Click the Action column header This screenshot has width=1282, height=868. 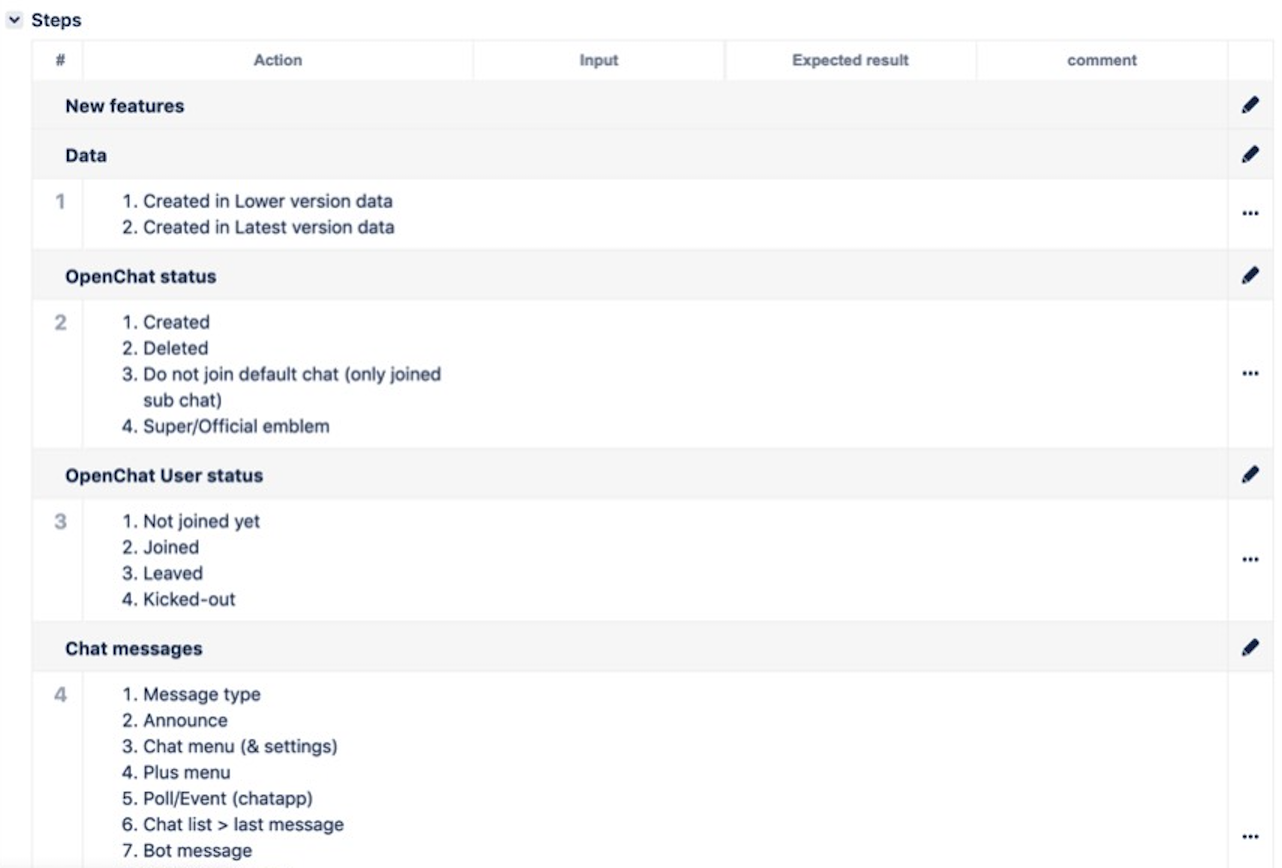click(278, 60)
